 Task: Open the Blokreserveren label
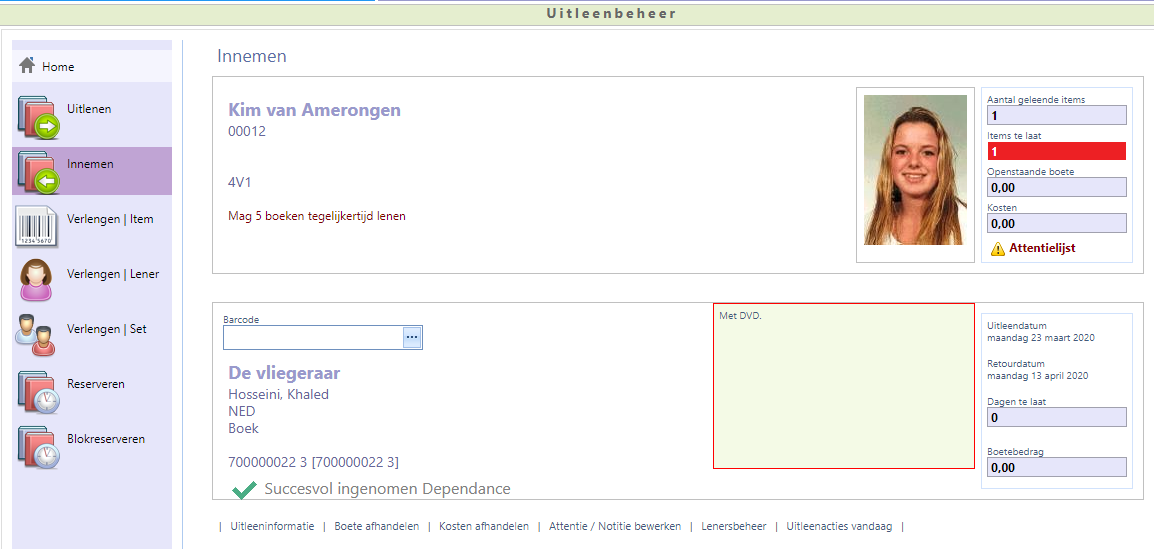[106, 439]
